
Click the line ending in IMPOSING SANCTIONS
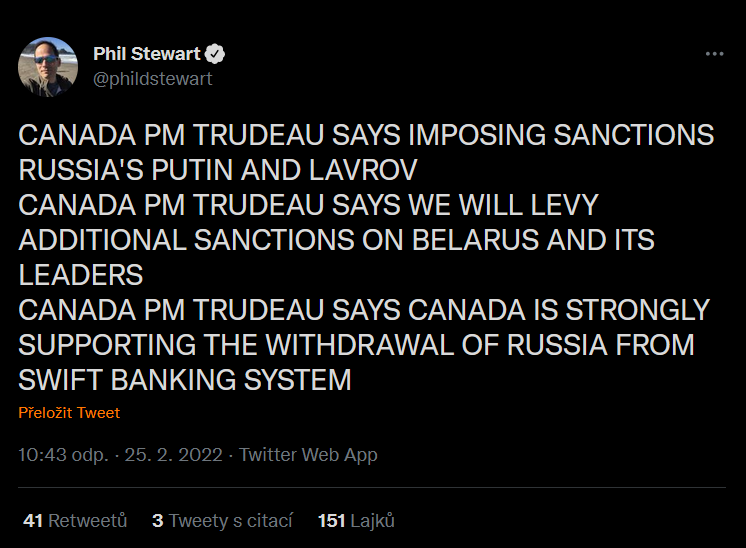[366, 135]
